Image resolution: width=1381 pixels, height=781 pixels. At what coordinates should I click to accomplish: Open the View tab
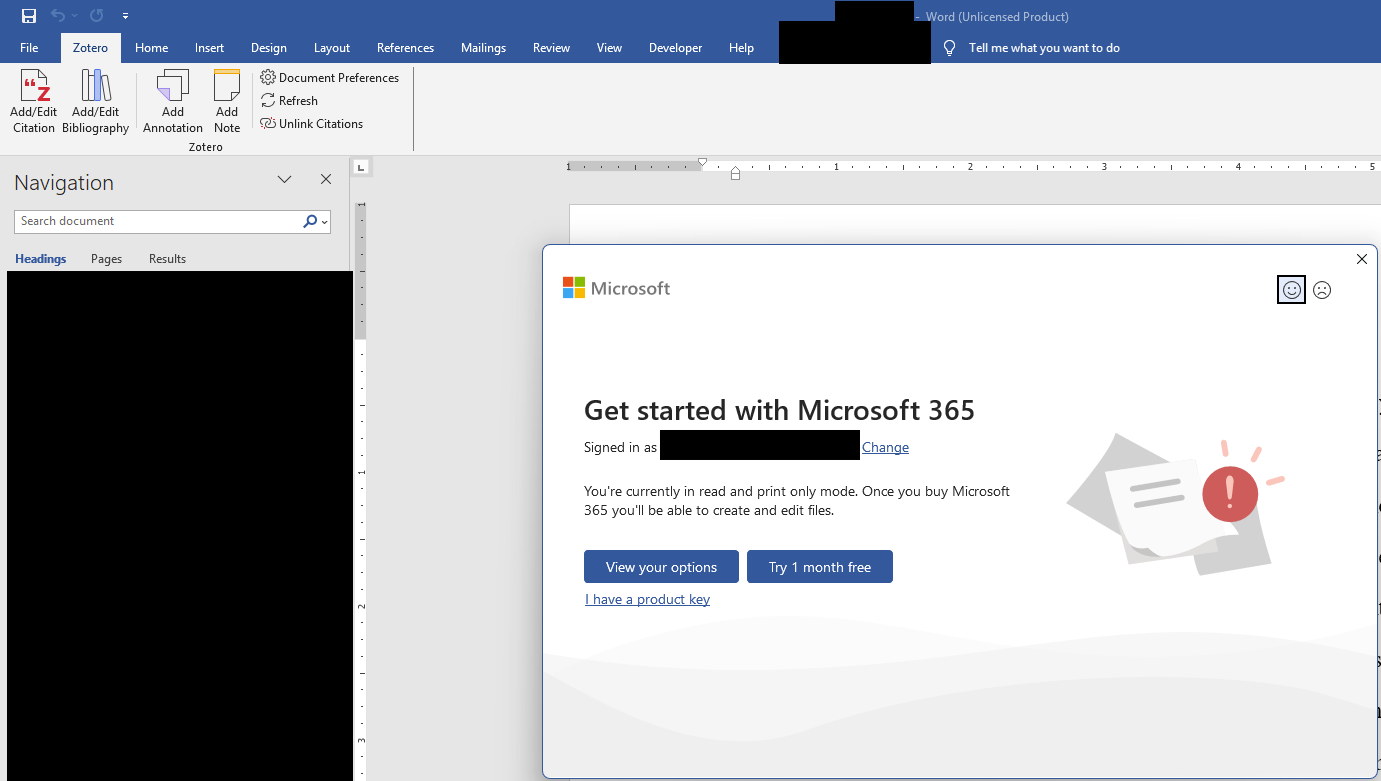(609, 47)
